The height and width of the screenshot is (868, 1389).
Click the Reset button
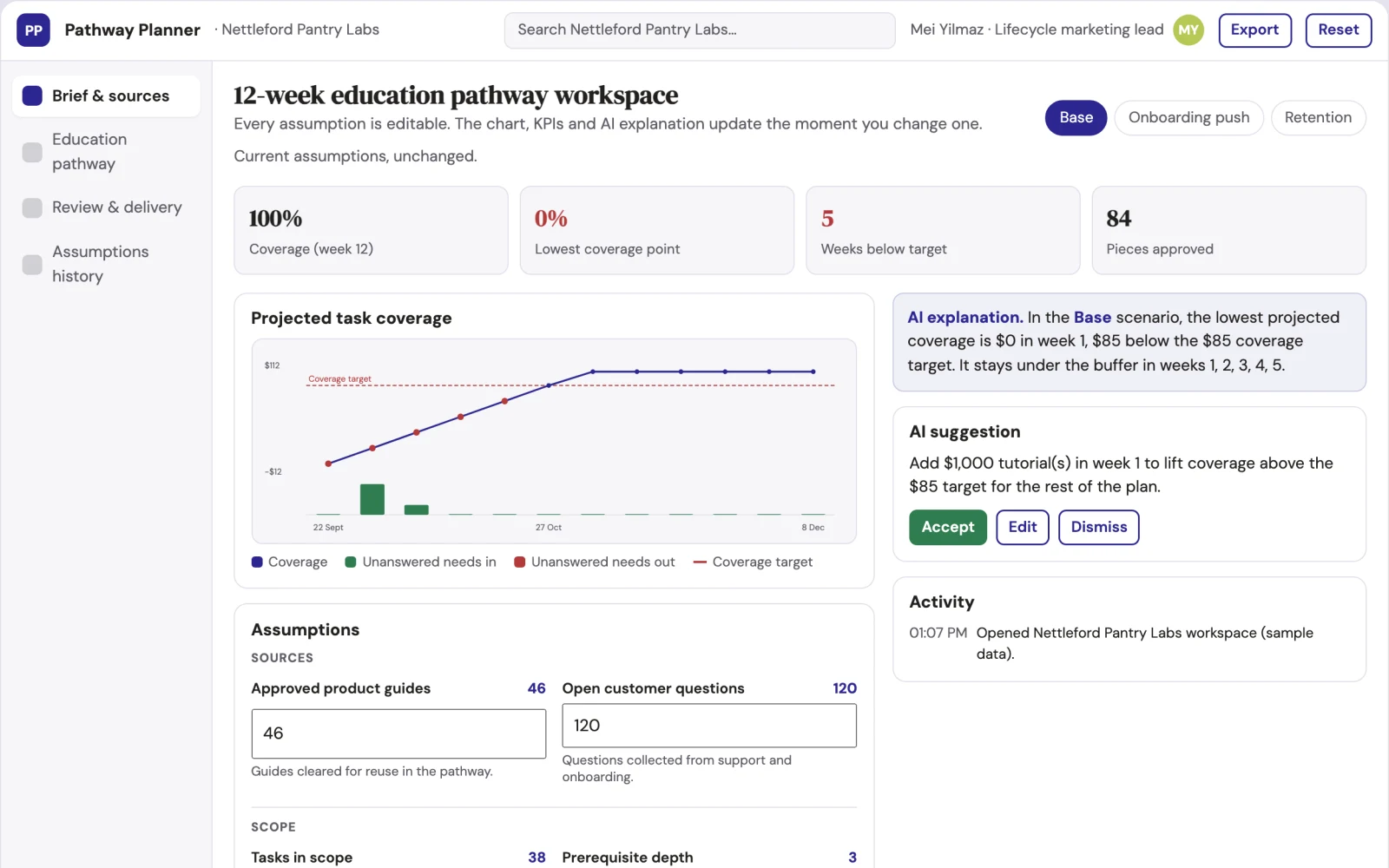tap(1338, 30)
